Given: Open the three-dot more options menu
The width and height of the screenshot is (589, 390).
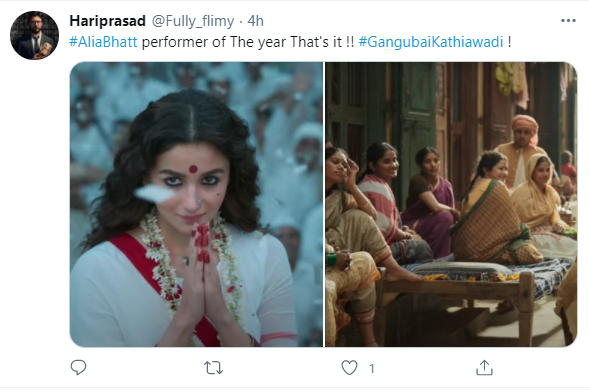Looking at the screenshot, I should tap(568, 21).
